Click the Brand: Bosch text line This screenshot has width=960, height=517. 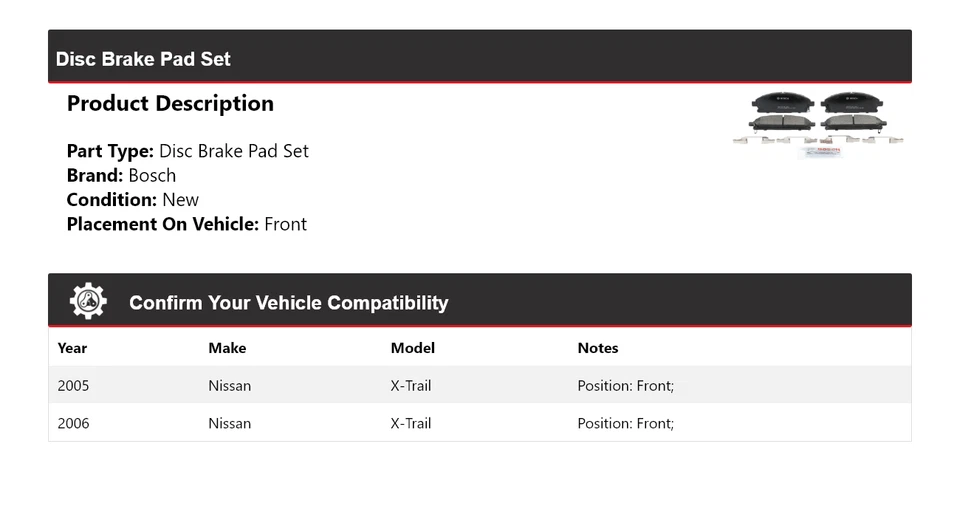121,175
